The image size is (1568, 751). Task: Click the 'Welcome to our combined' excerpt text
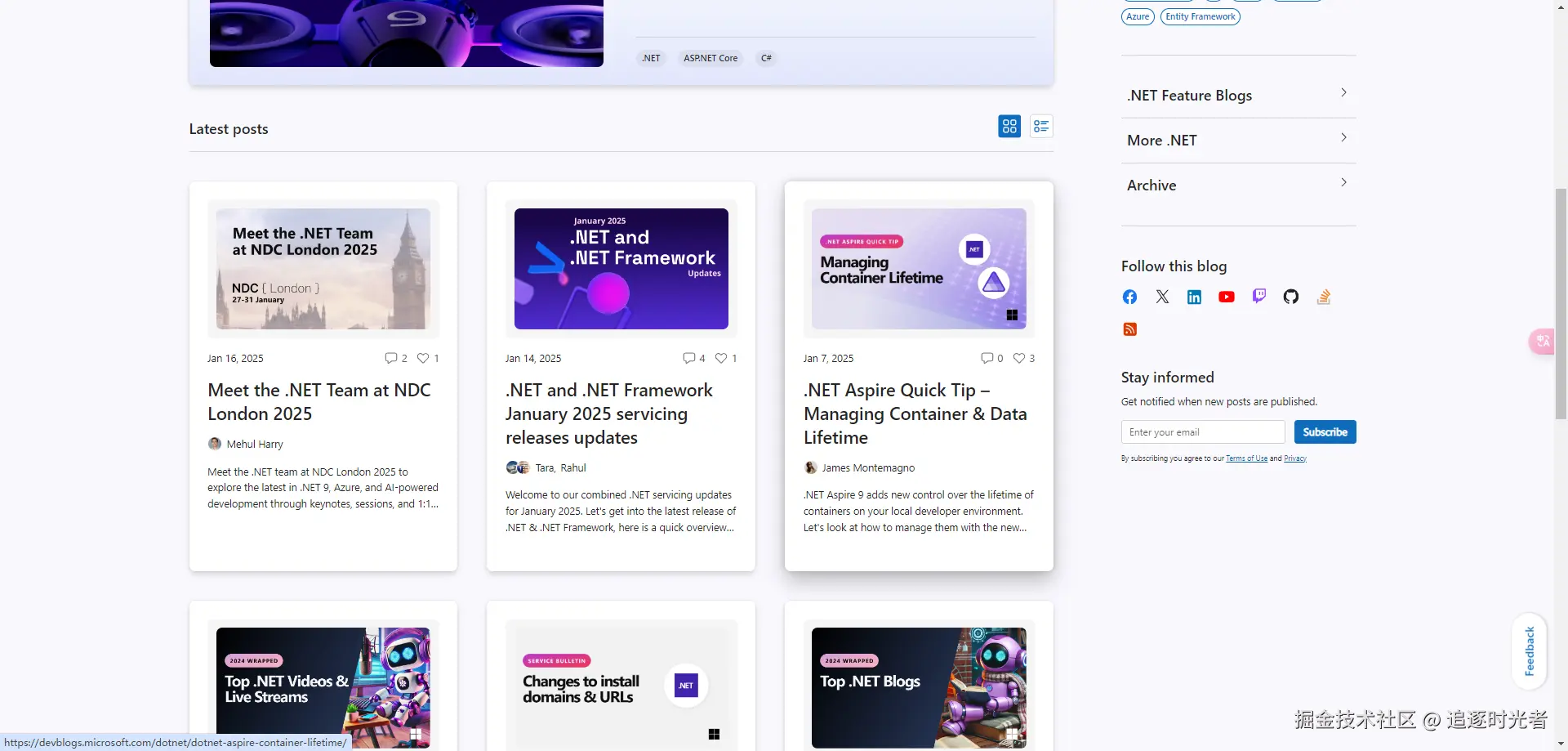click(621, 512)
